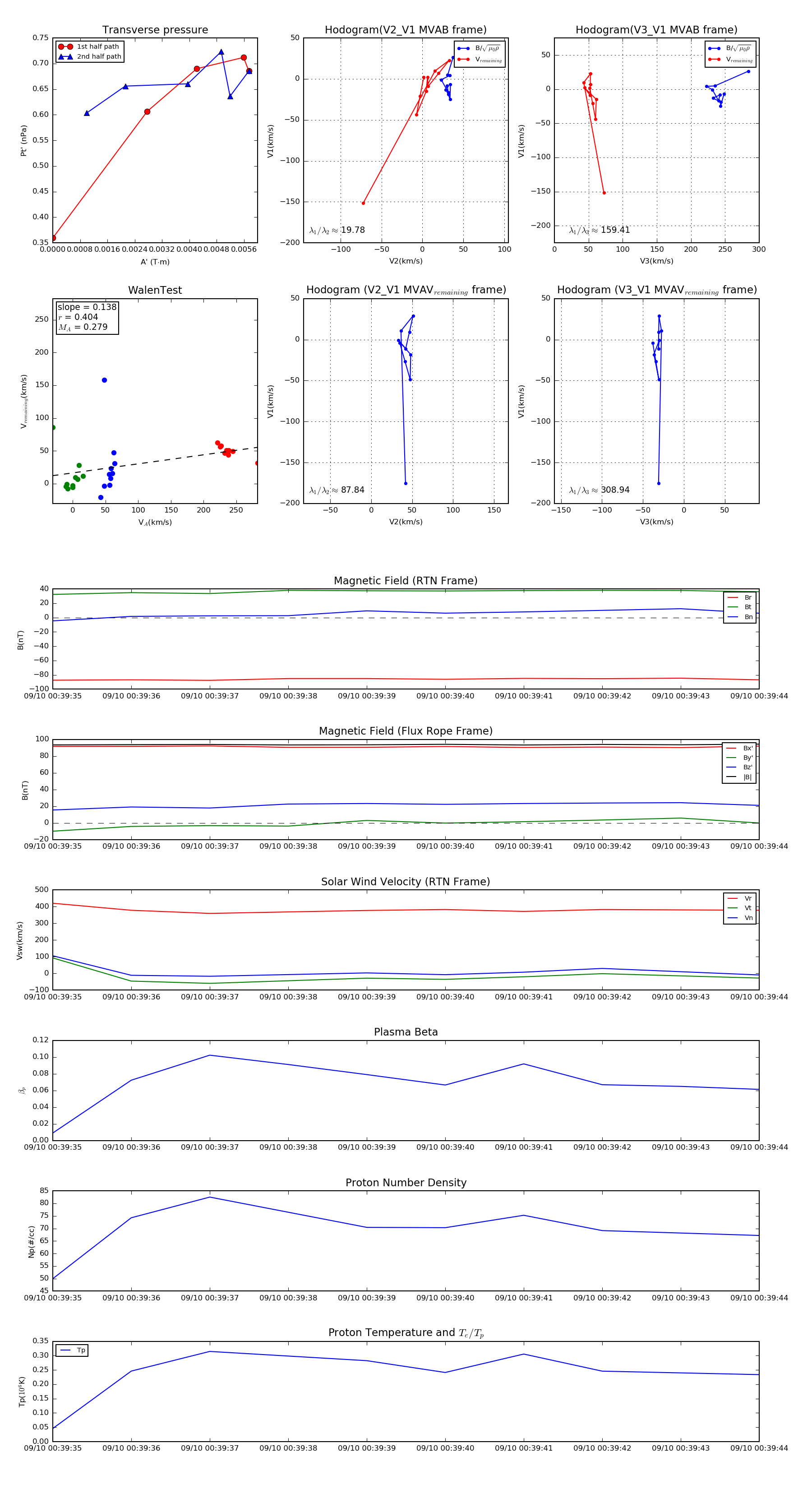Viewport: 812px width, 1489px height.
Task: Select the '|B|' legend entry
Action: point(739,777)
